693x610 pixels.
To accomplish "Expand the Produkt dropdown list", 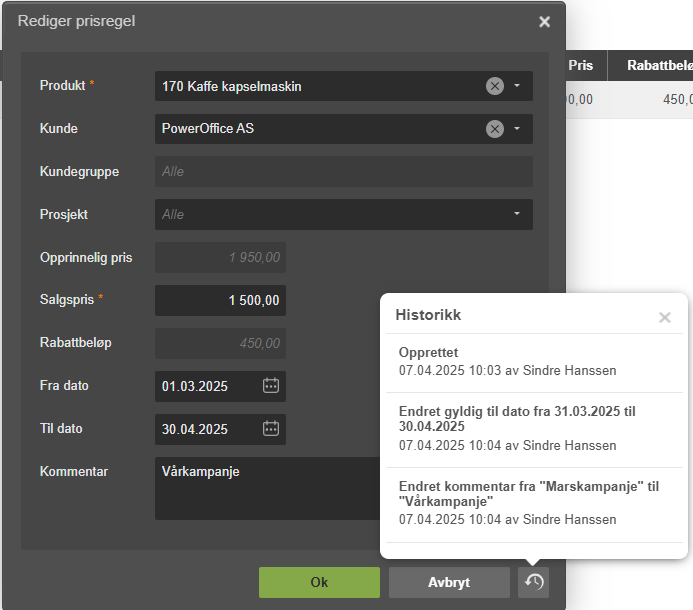I will point(517,86).
